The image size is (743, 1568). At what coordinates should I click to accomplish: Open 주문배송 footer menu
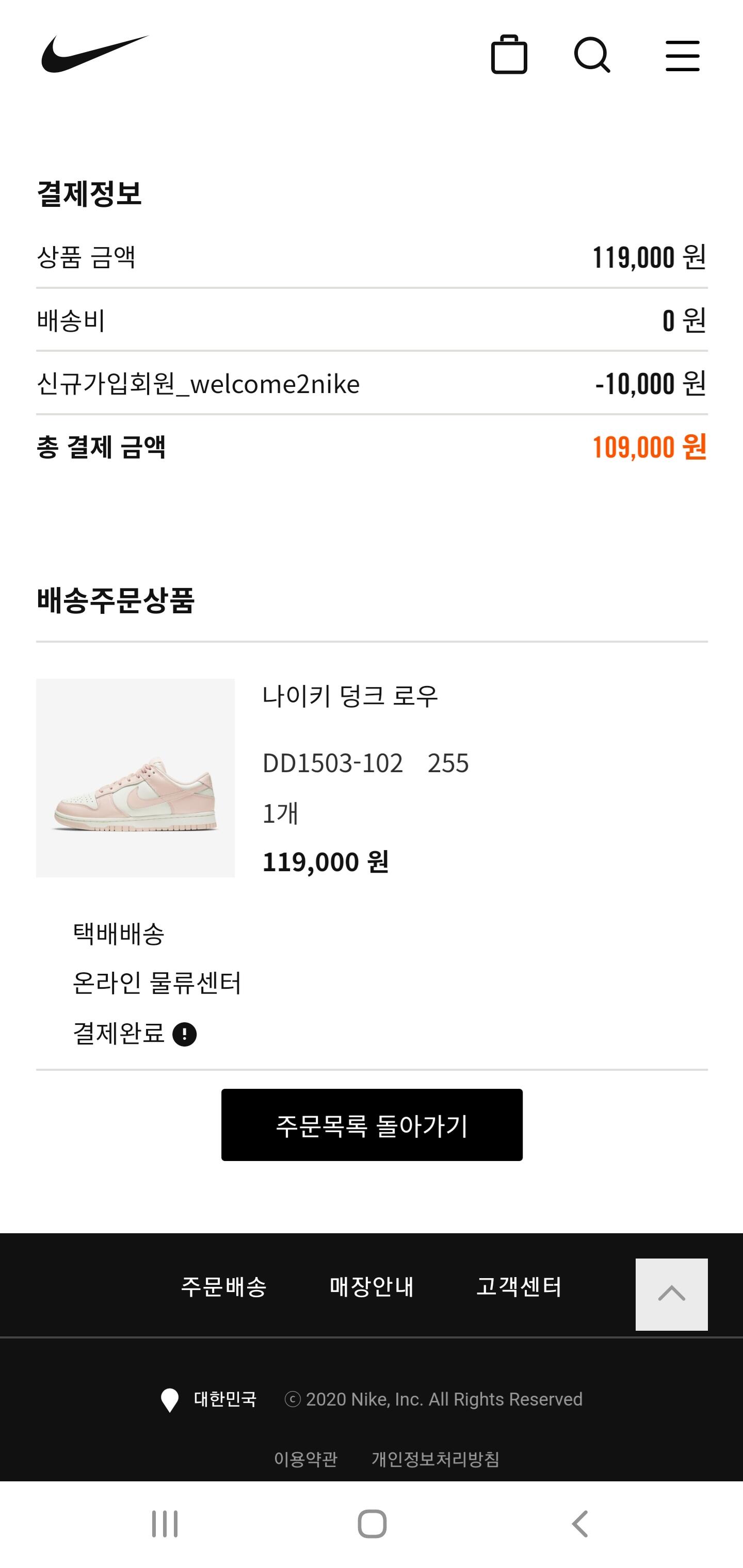pos(223,1286)
